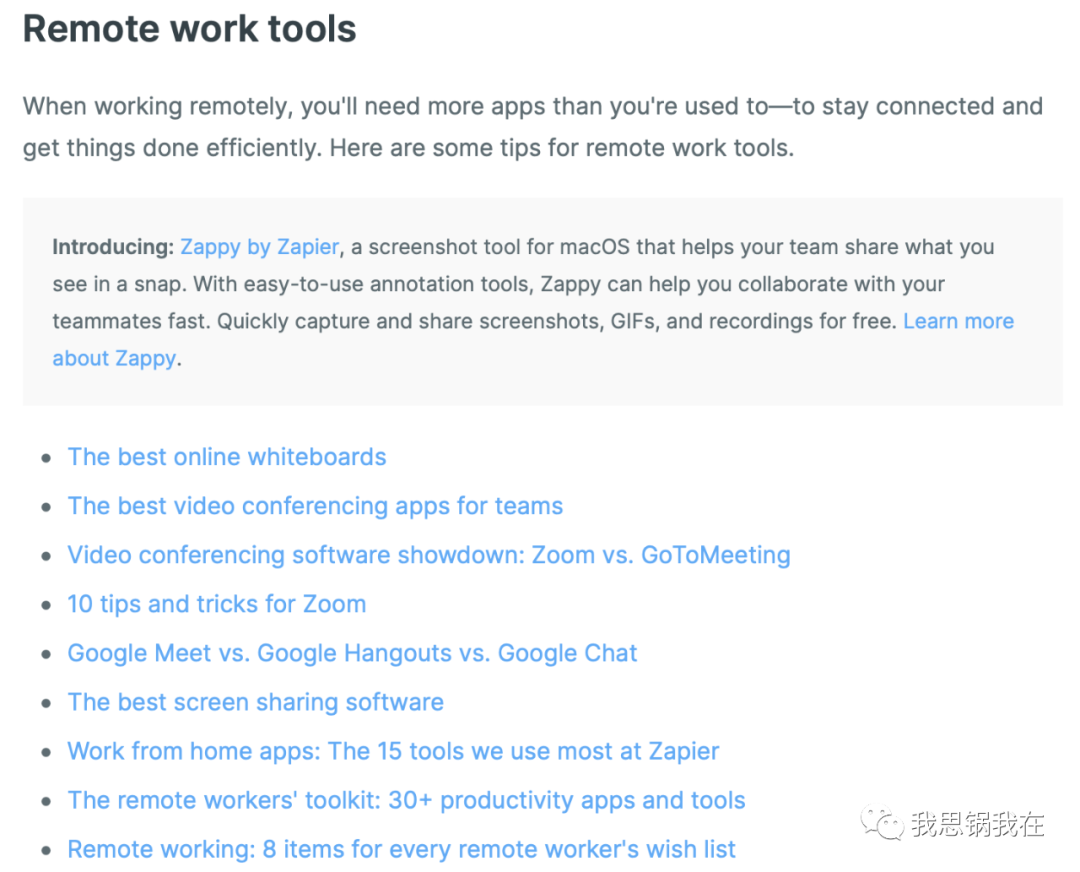This screenshot has width=1080, height=872.
Task: Click the bullet beside Google Meet link
Action: pyautogui.click(x=46, y=654)
